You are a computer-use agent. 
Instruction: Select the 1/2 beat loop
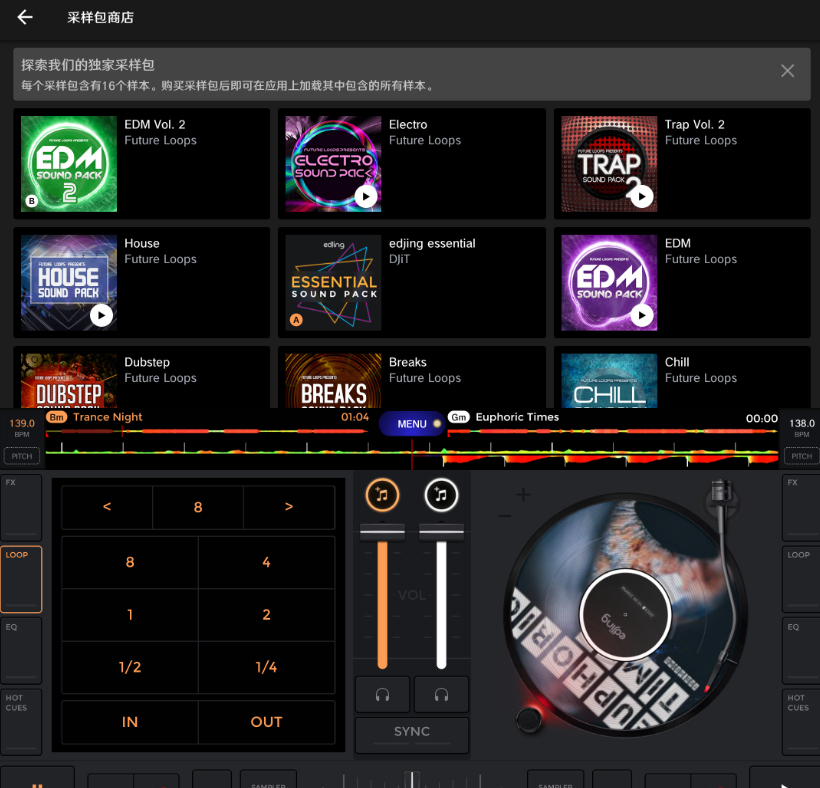130,668
